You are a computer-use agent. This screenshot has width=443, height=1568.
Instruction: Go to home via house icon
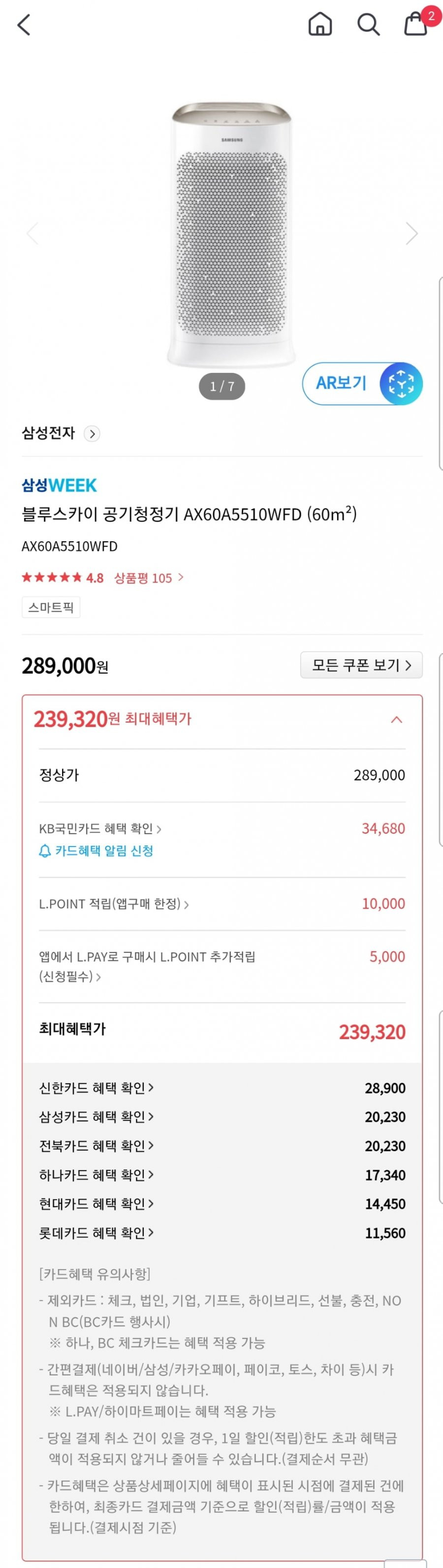[x=320, y=24]
